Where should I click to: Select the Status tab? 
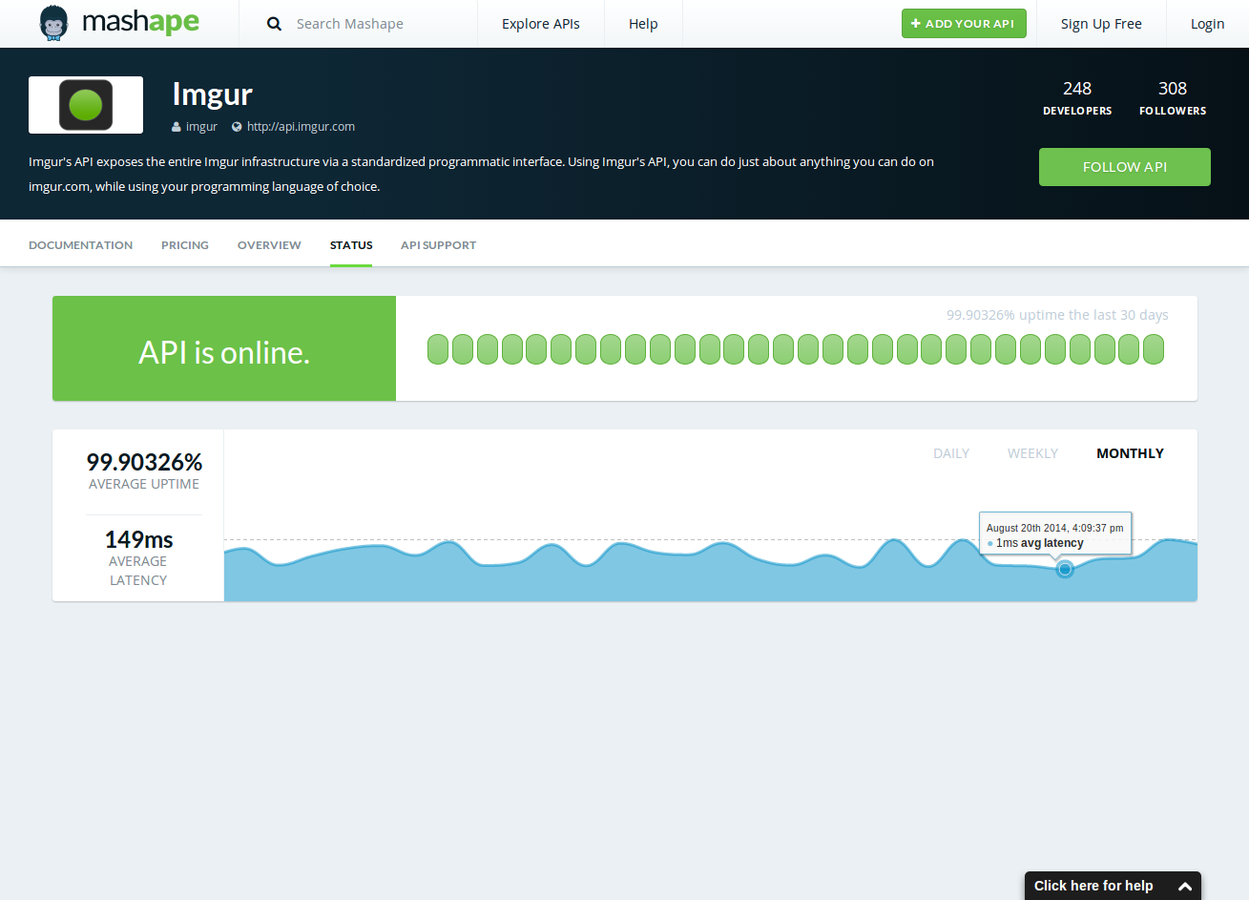(x=351, y=245)
